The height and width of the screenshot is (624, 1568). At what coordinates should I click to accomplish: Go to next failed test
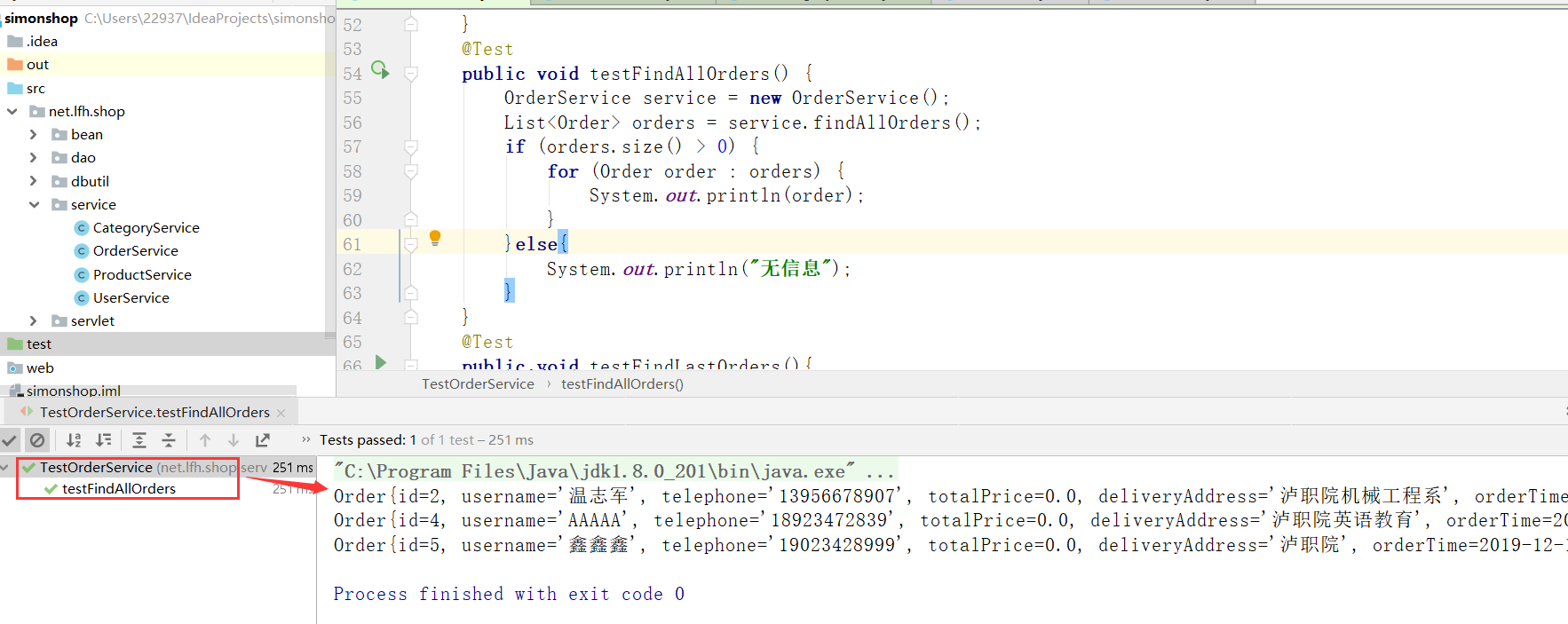[234, 439]
